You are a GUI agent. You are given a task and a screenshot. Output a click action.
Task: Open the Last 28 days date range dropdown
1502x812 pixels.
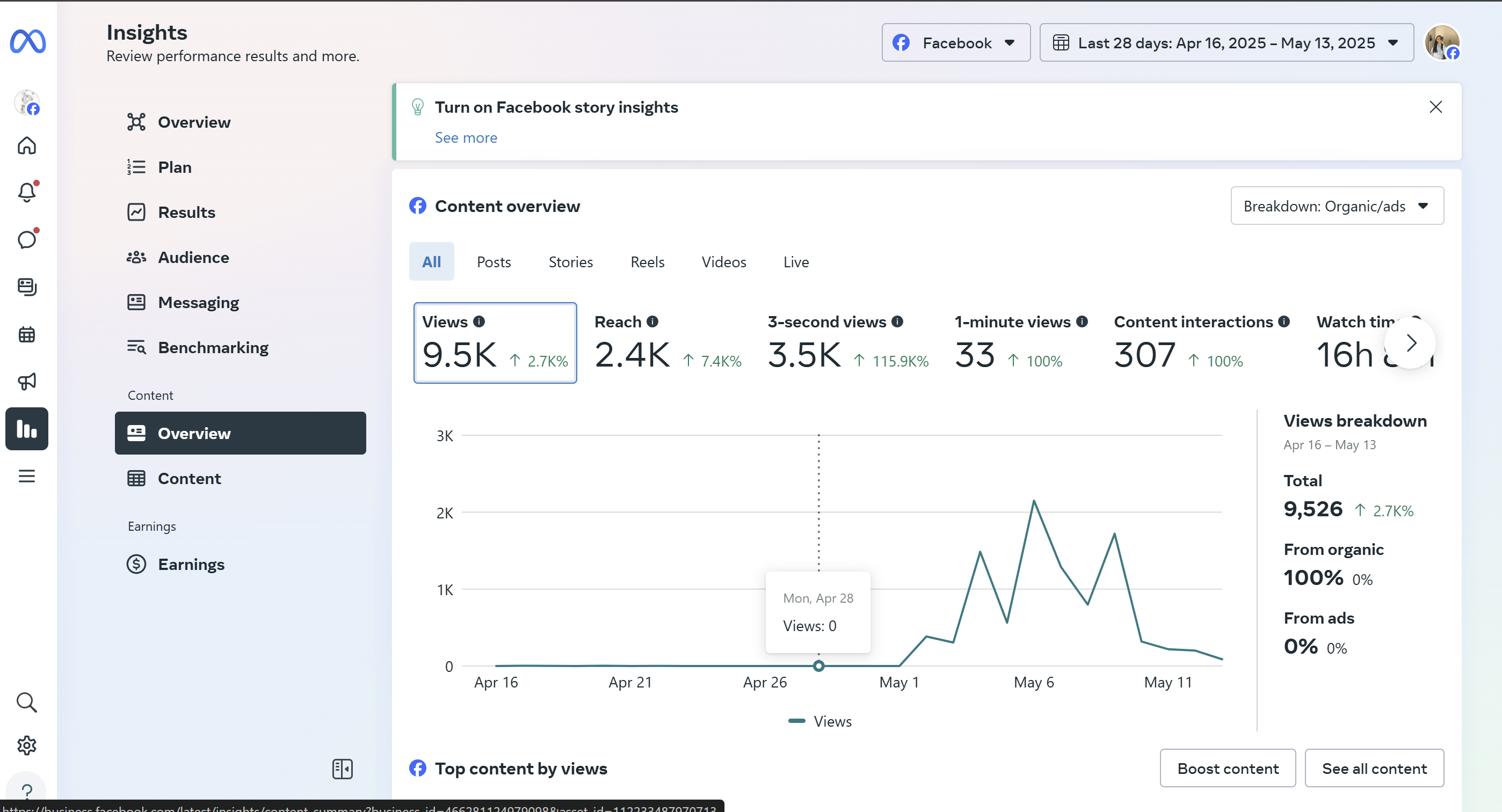pos(1226,42)
